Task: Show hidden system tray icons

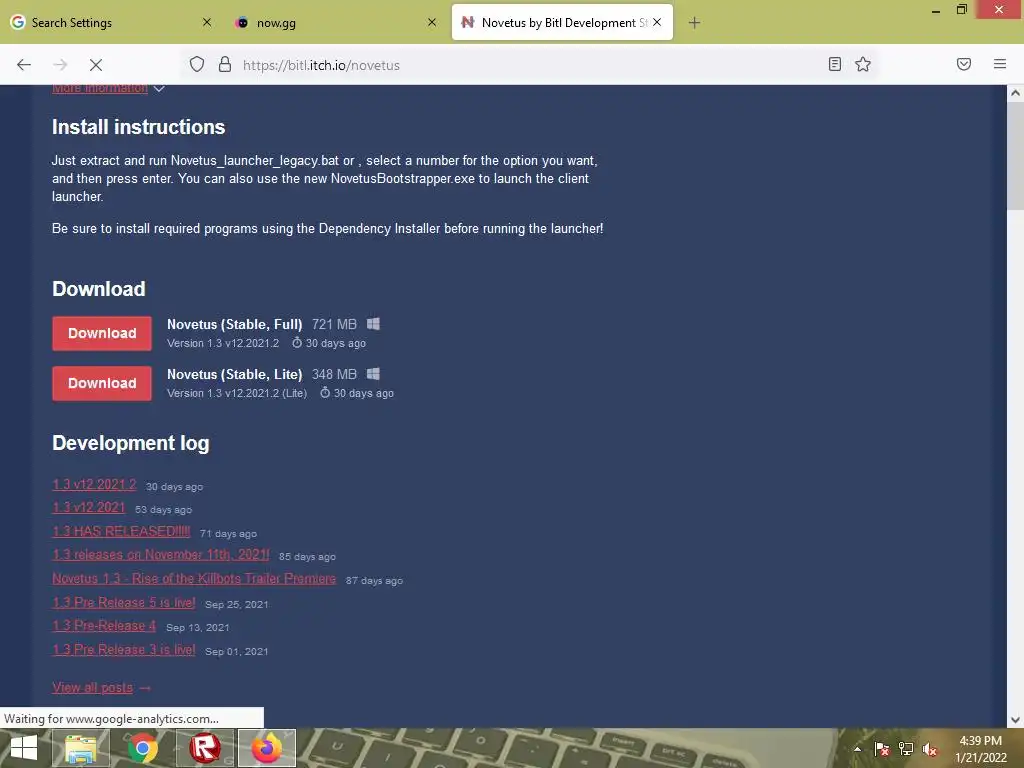Action: pos(857,749)
